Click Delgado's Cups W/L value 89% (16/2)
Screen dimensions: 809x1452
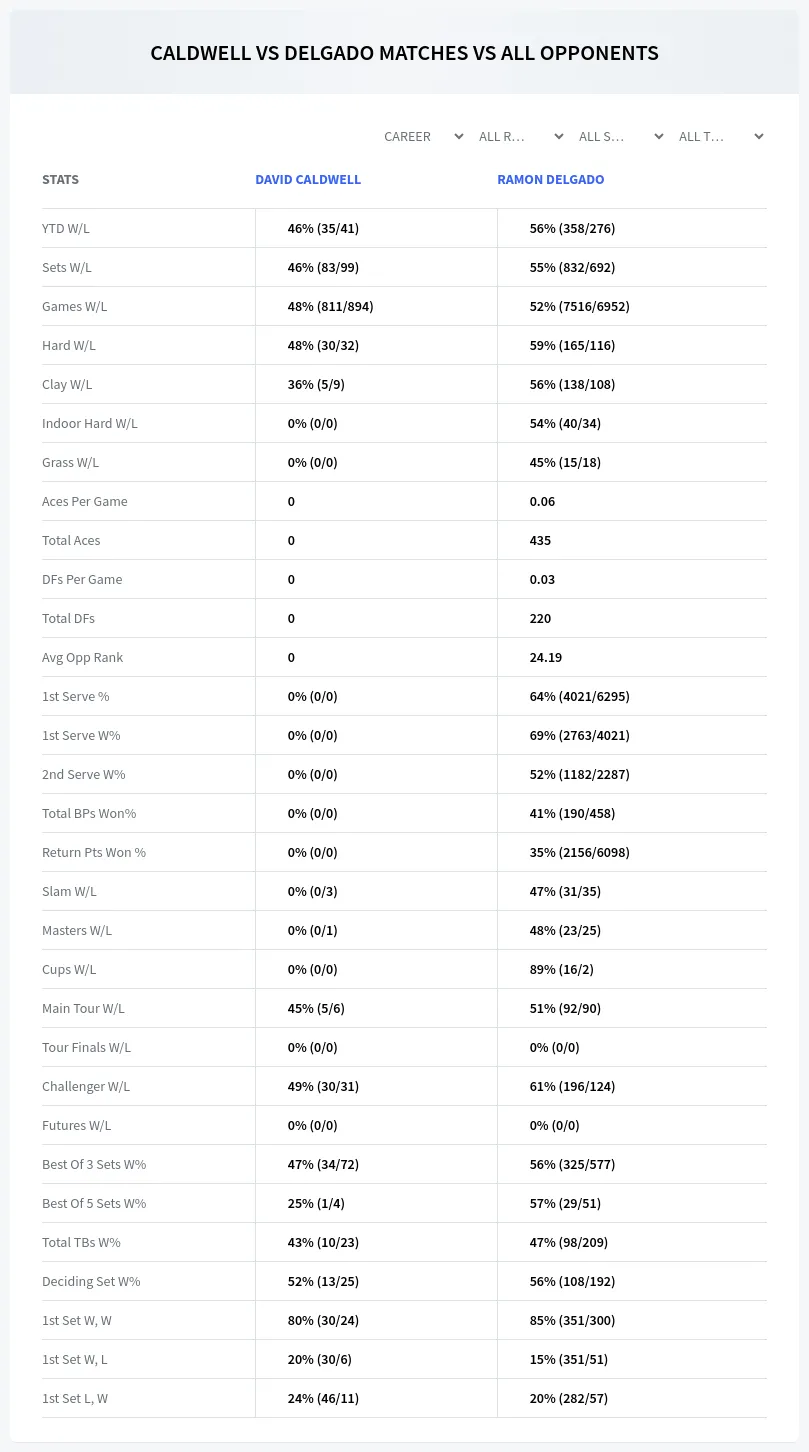pyautogui.click(x=562, y=969)
